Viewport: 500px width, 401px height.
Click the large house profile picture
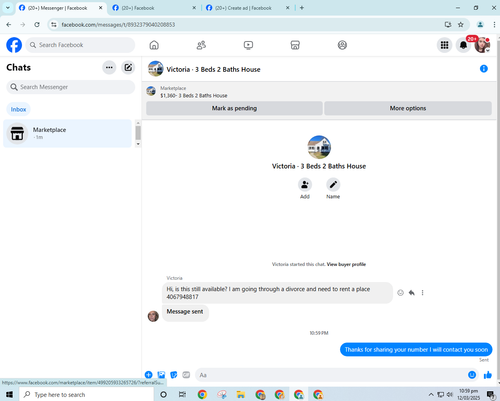coord(319,147)
